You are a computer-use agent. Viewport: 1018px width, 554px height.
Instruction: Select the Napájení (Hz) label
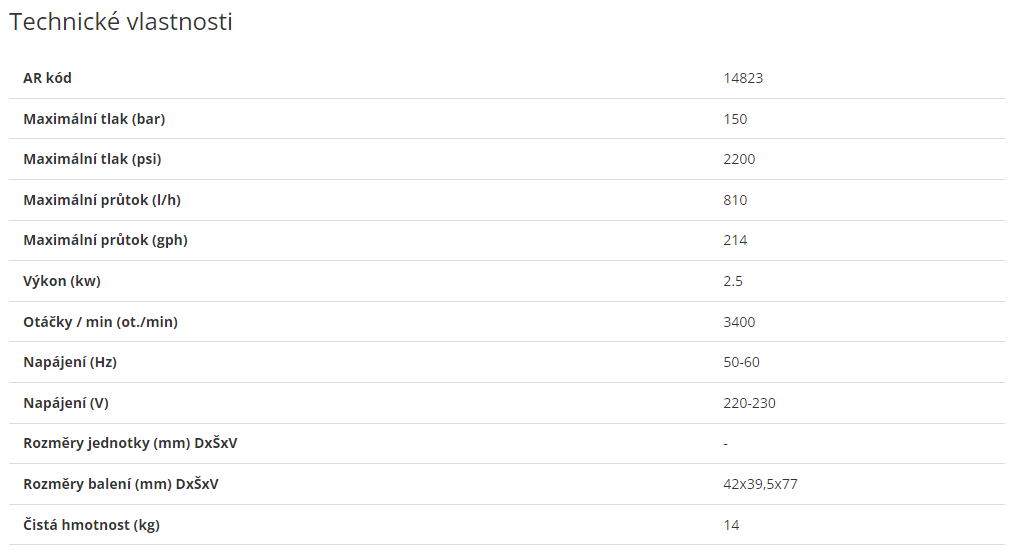[x=70, y=362]
